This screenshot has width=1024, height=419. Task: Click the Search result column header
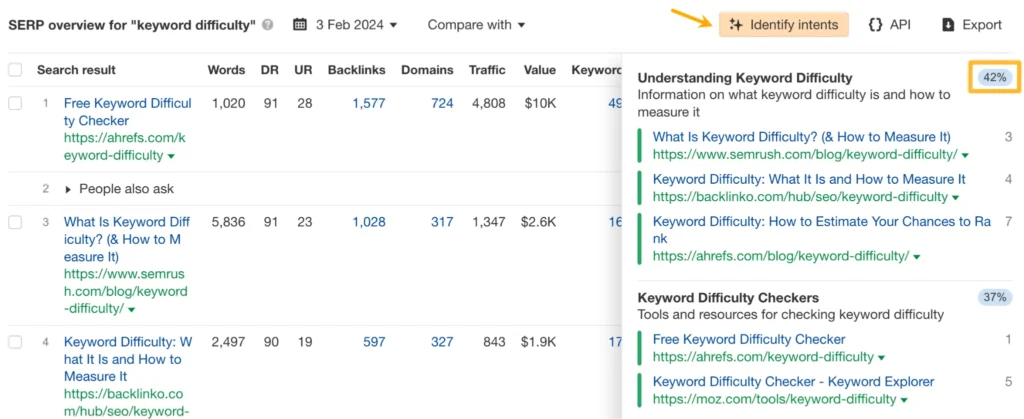[76, 70]
